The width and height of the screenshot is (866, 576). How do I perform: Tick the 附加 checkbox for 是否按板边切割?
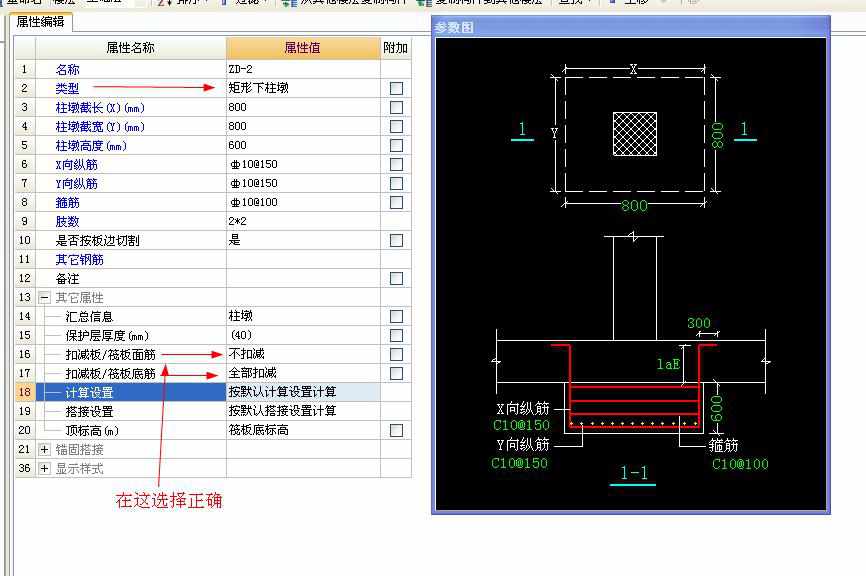396,240
